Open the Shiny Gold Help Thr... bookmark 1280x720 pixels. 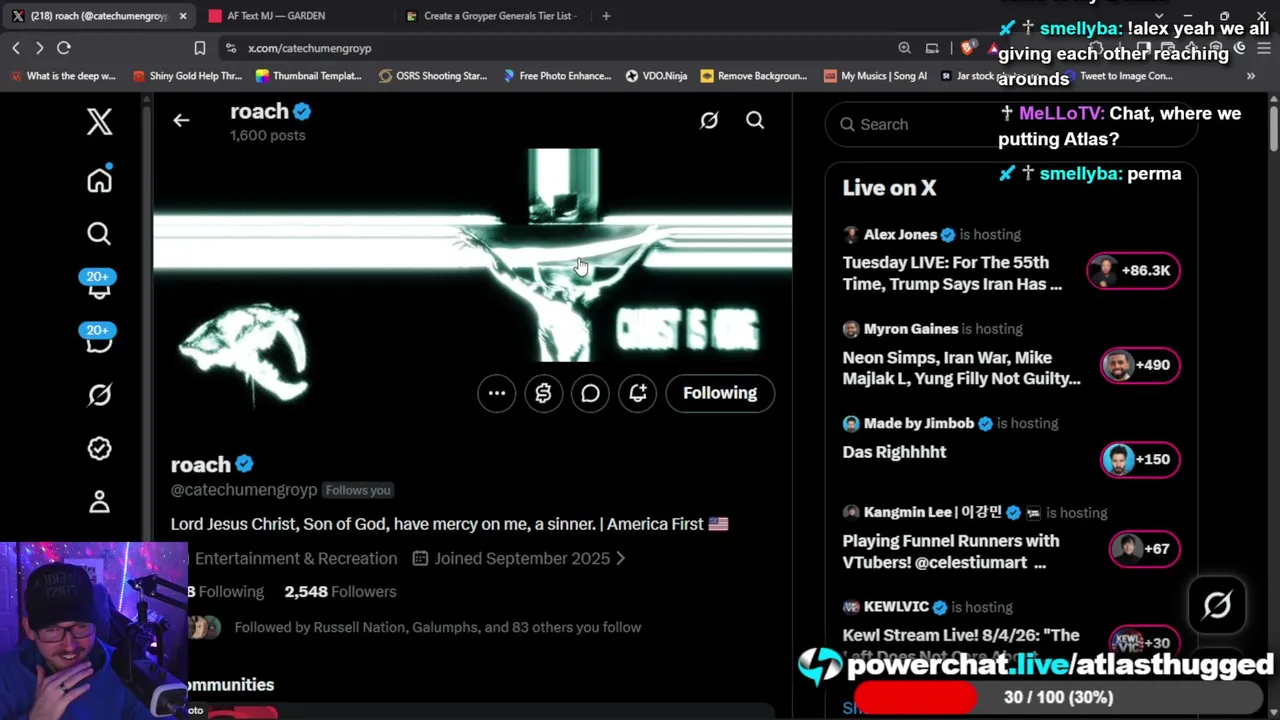tap(187, 76)
